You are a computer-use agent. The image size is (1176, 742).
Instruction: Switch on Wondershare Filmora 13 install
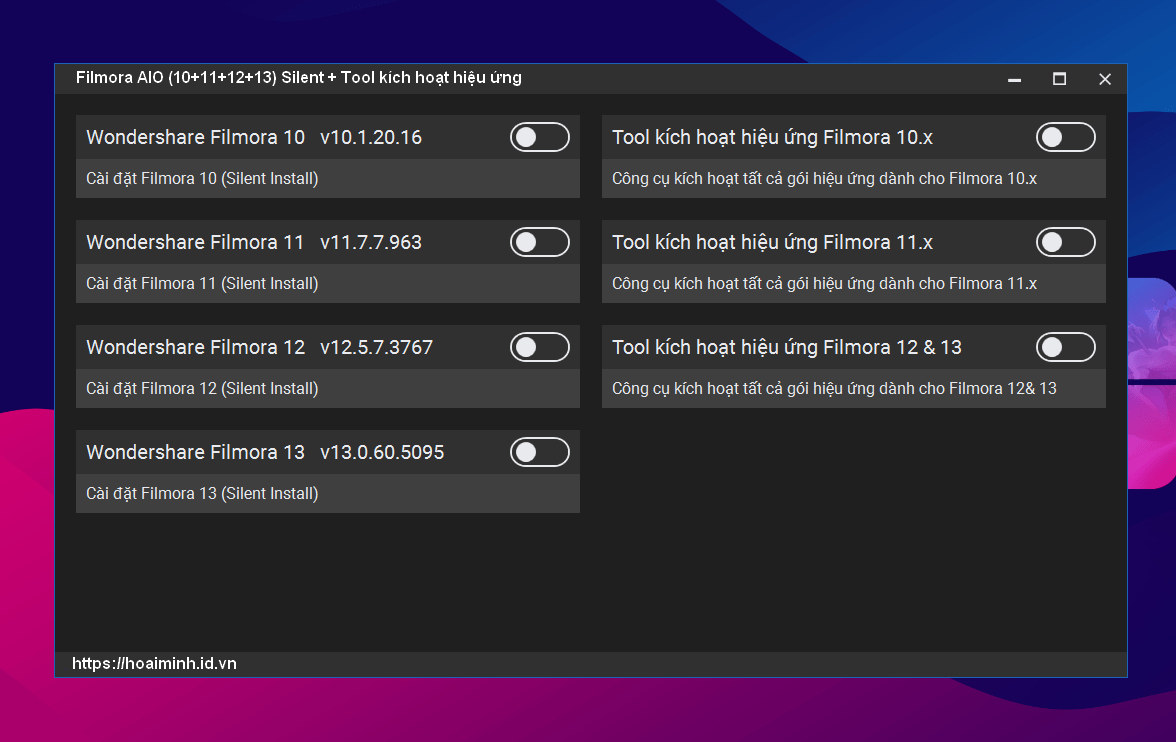coord(539,452)
